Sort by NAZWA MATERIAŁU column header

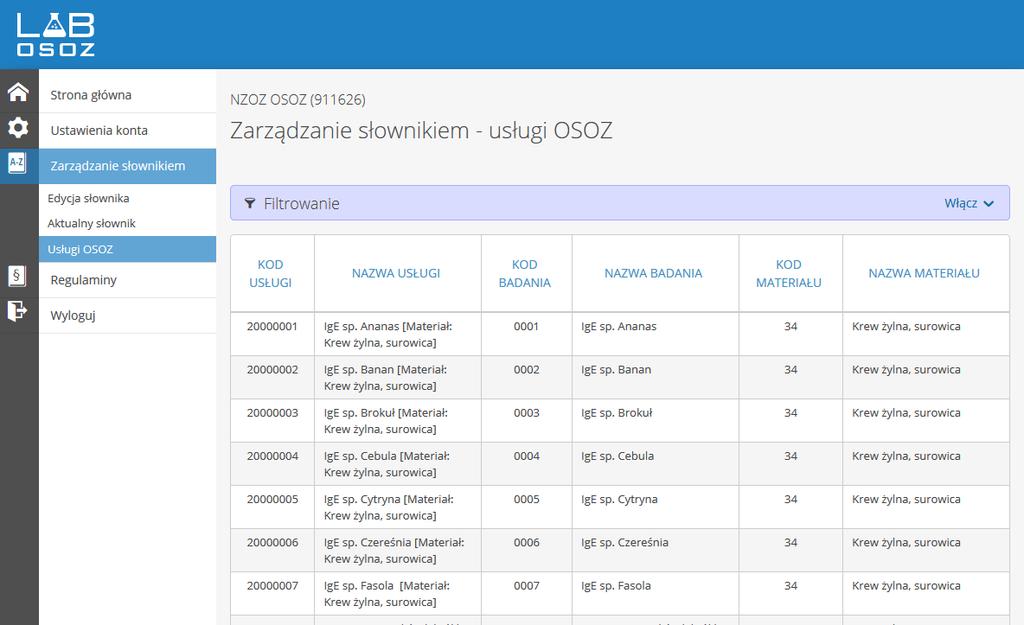point(924,274)
